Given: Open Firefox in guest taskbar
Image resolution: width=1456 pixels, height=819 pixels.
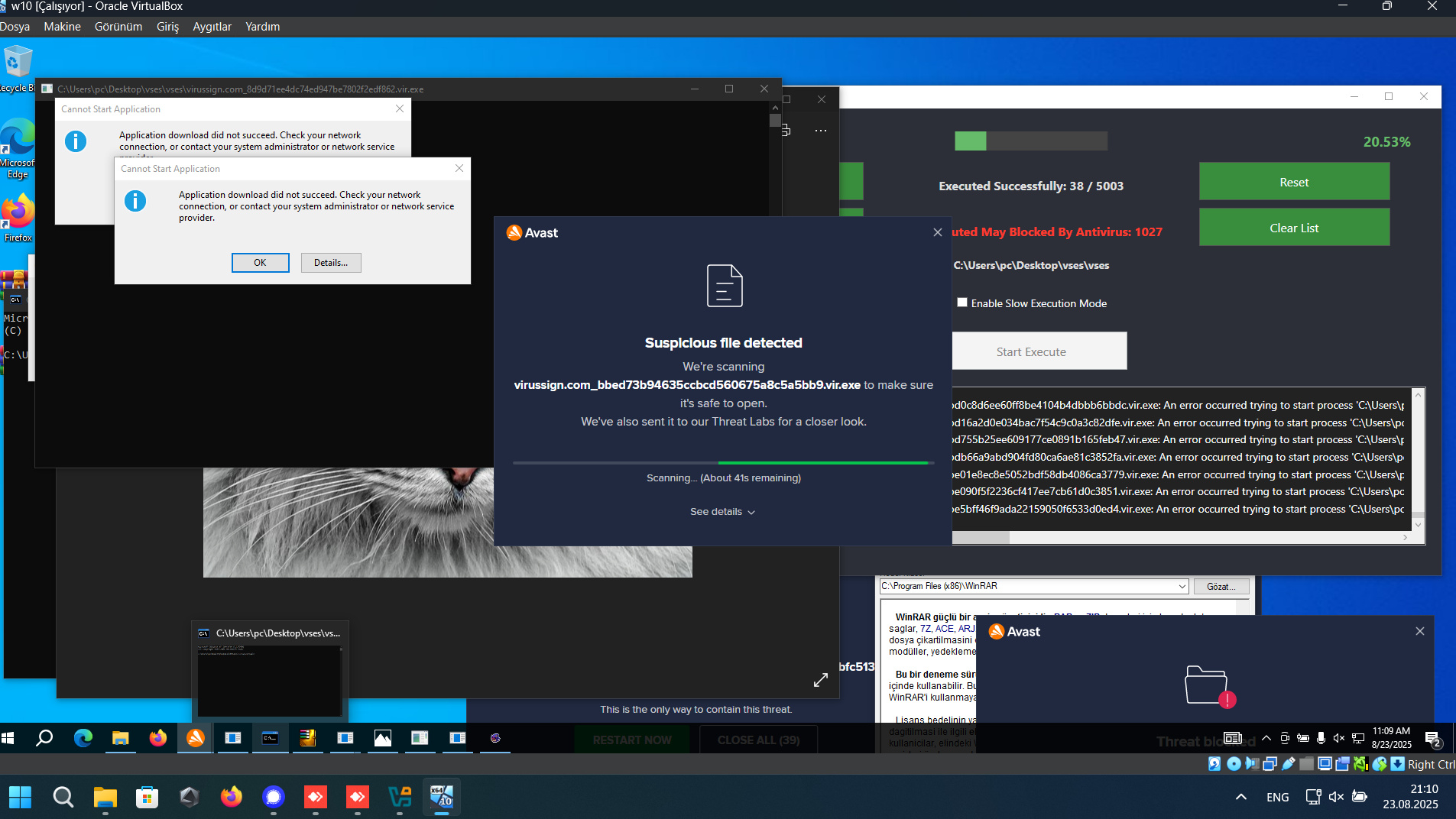Looking at the screenshot, I should click(158, 738).
